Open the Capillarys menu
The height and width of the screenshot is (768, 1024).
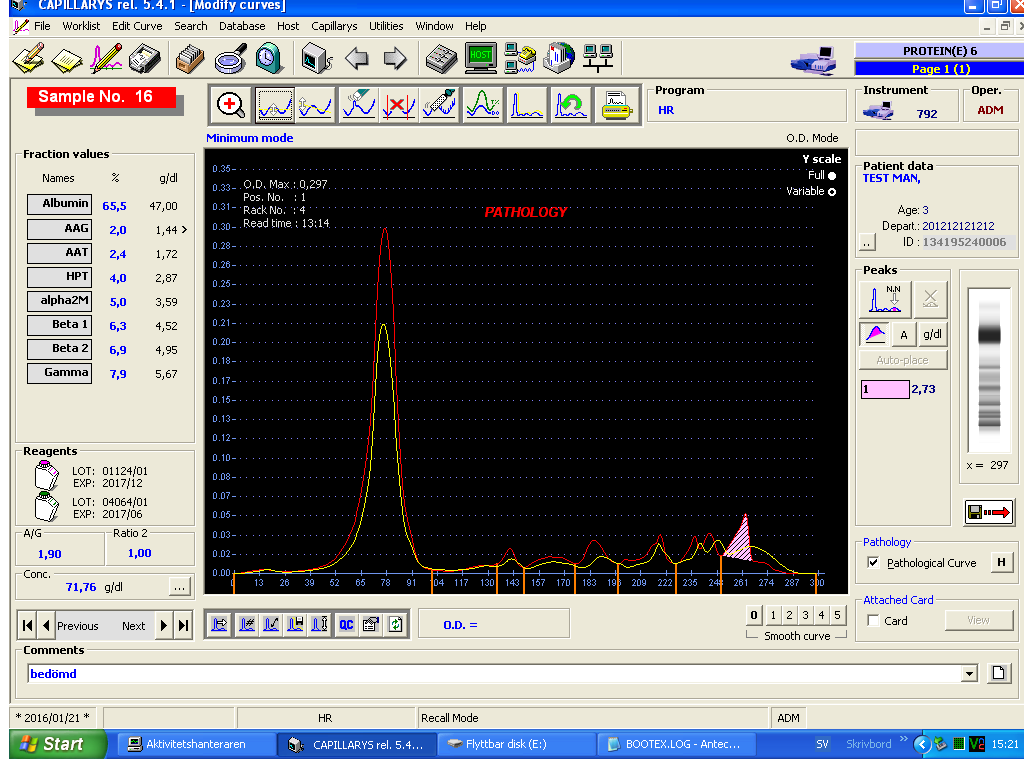334,26
